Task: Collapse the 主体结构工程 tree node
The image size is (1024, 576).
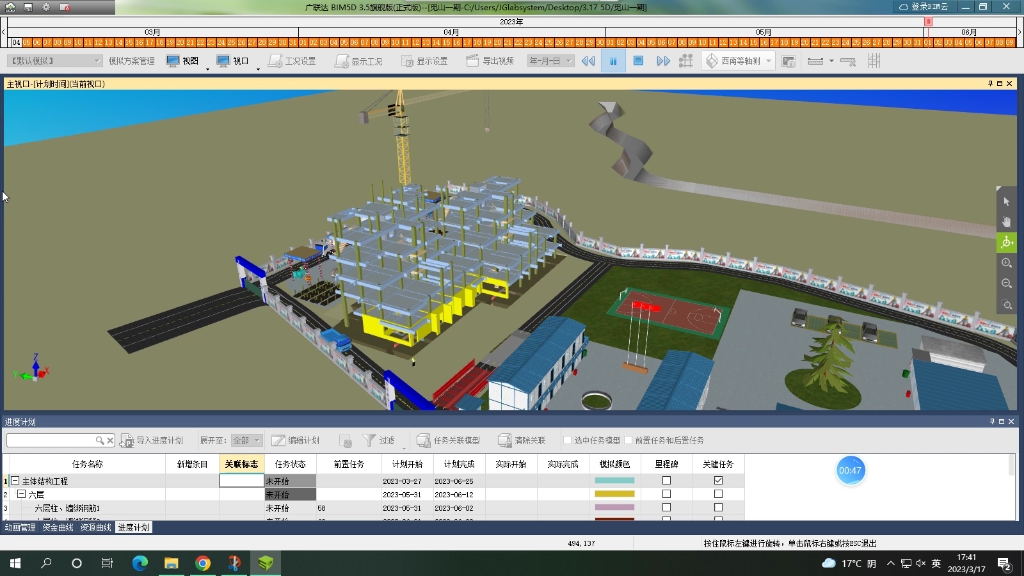Action: (x=15, y=481)
